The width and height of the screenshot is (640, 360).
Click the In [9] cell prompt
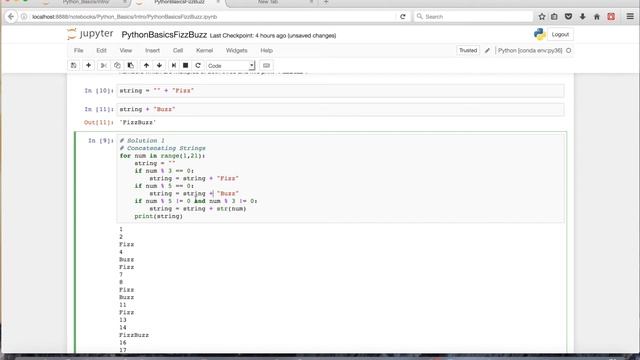click(100, 141)
